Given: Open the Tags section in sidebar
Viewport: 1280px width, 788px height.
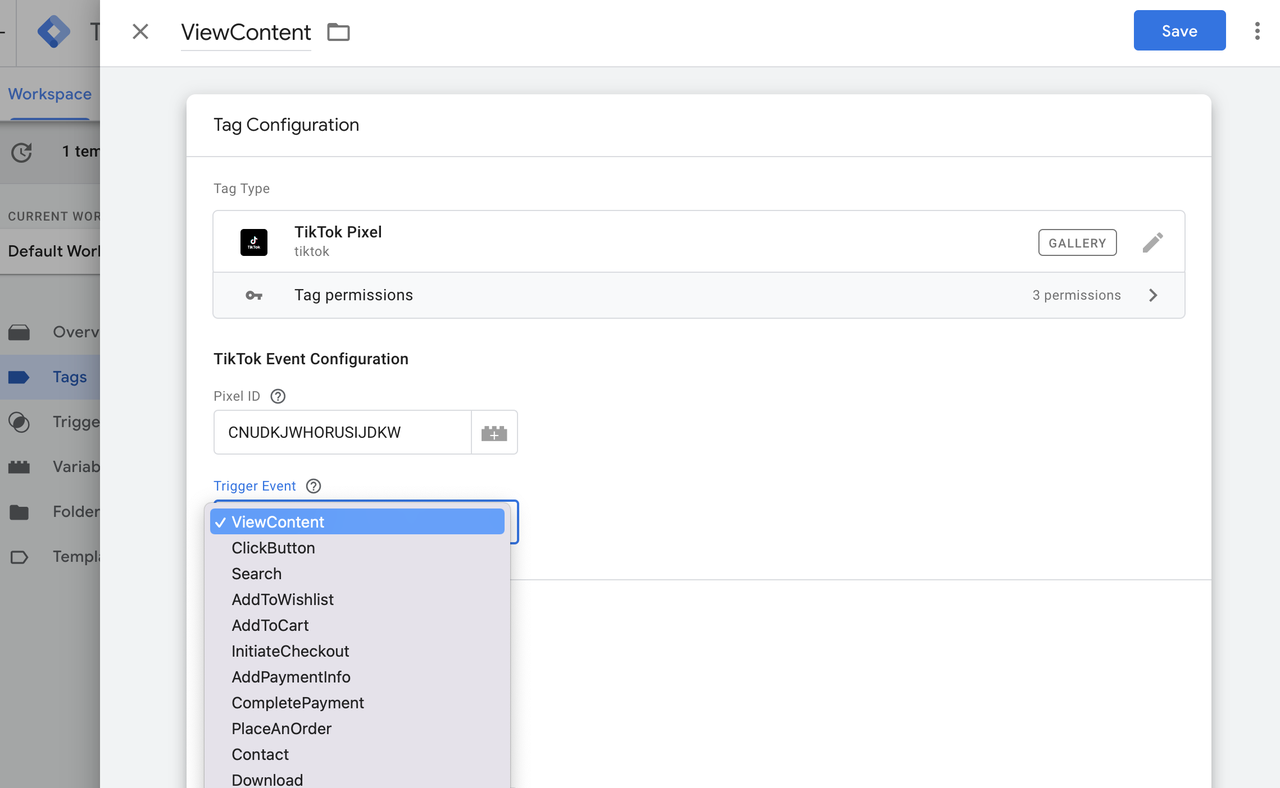Looking at the screenshot, I should [x=50, y=377].
